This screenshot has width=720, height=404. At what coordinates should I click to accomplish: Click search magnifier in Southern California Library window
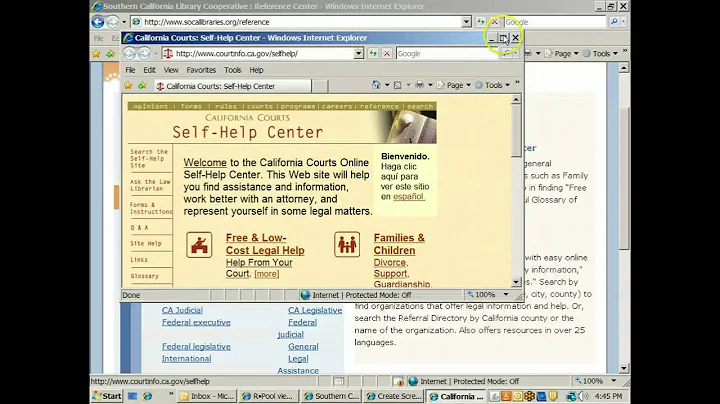[x=614, y=22]
